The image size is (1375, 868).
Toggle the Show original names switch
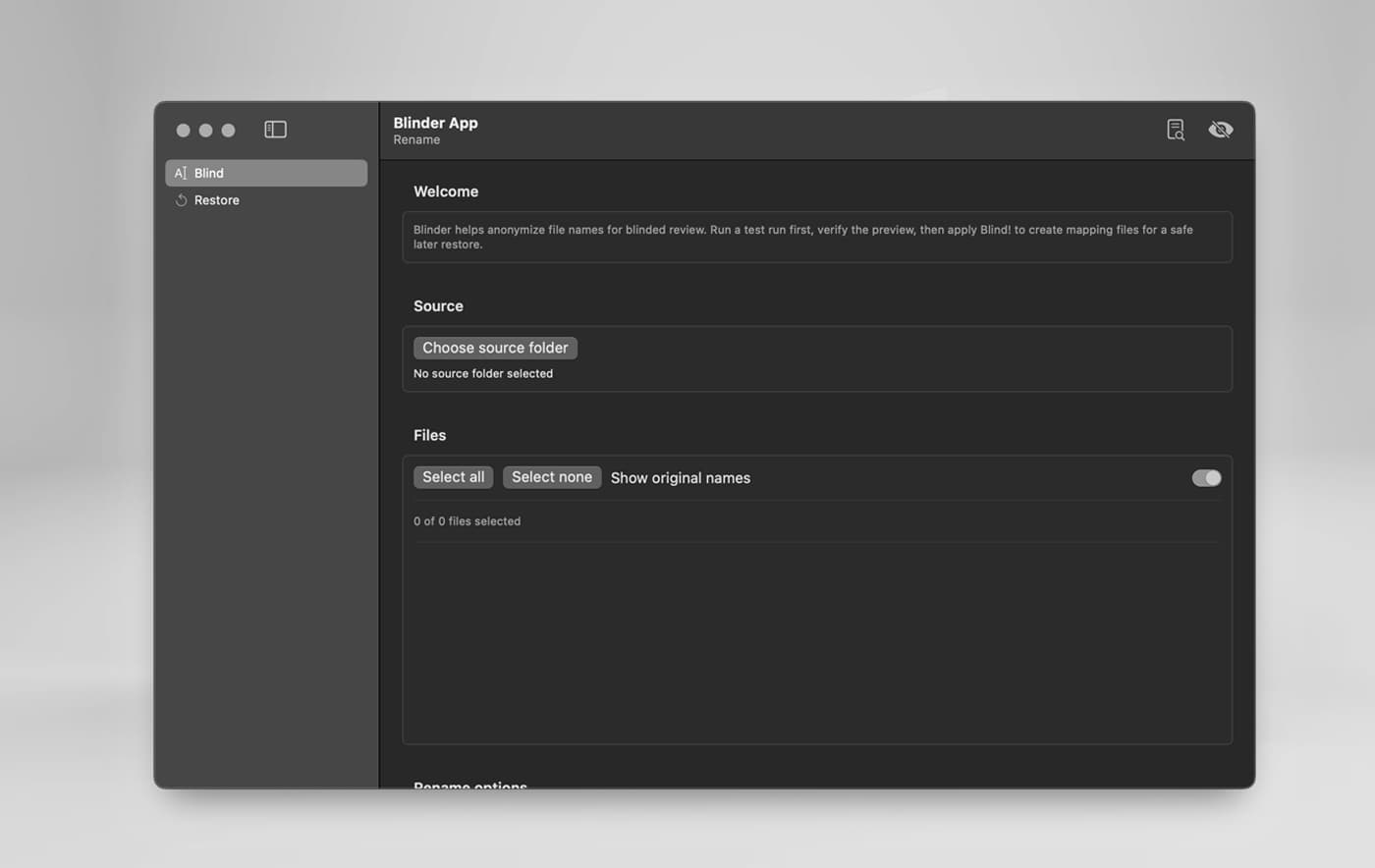(x=1205, y=478)
